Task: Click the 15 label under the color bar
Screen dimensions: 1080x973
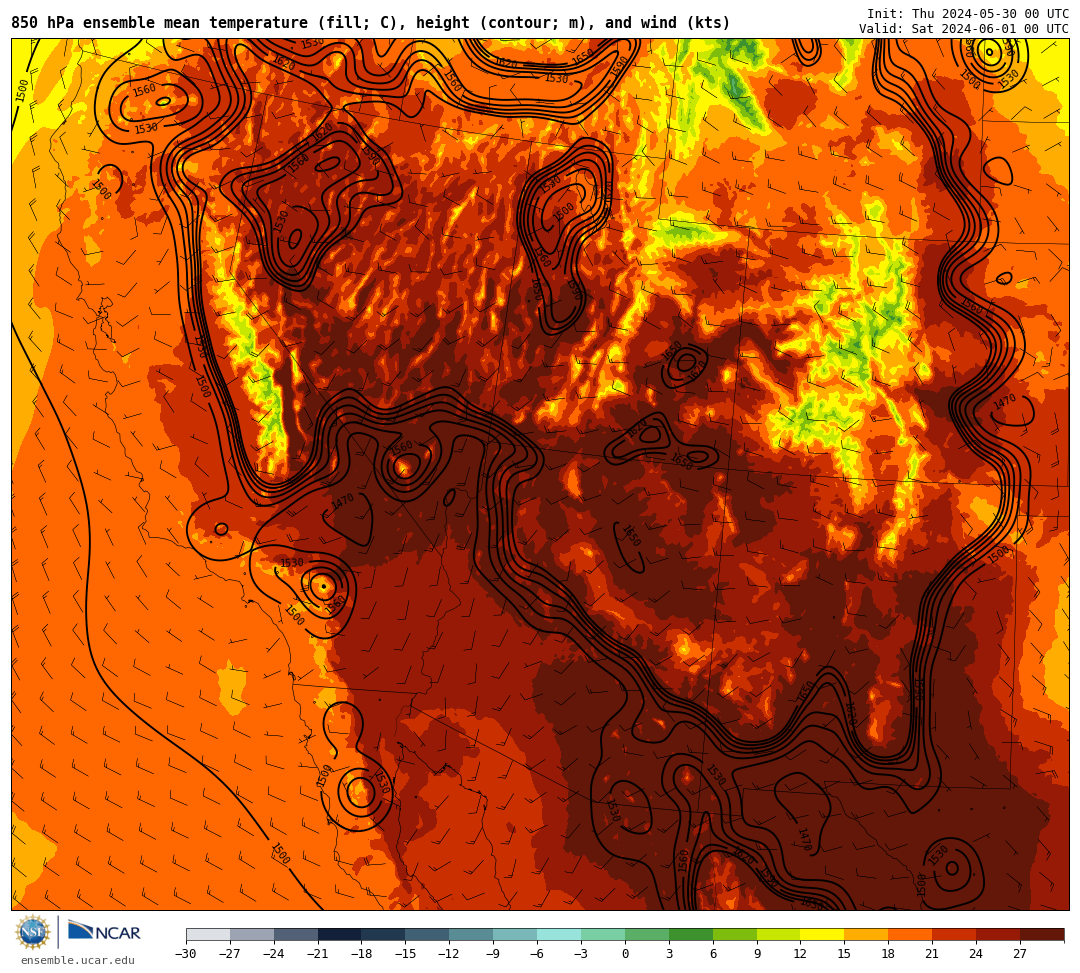Action: point(845,954)
